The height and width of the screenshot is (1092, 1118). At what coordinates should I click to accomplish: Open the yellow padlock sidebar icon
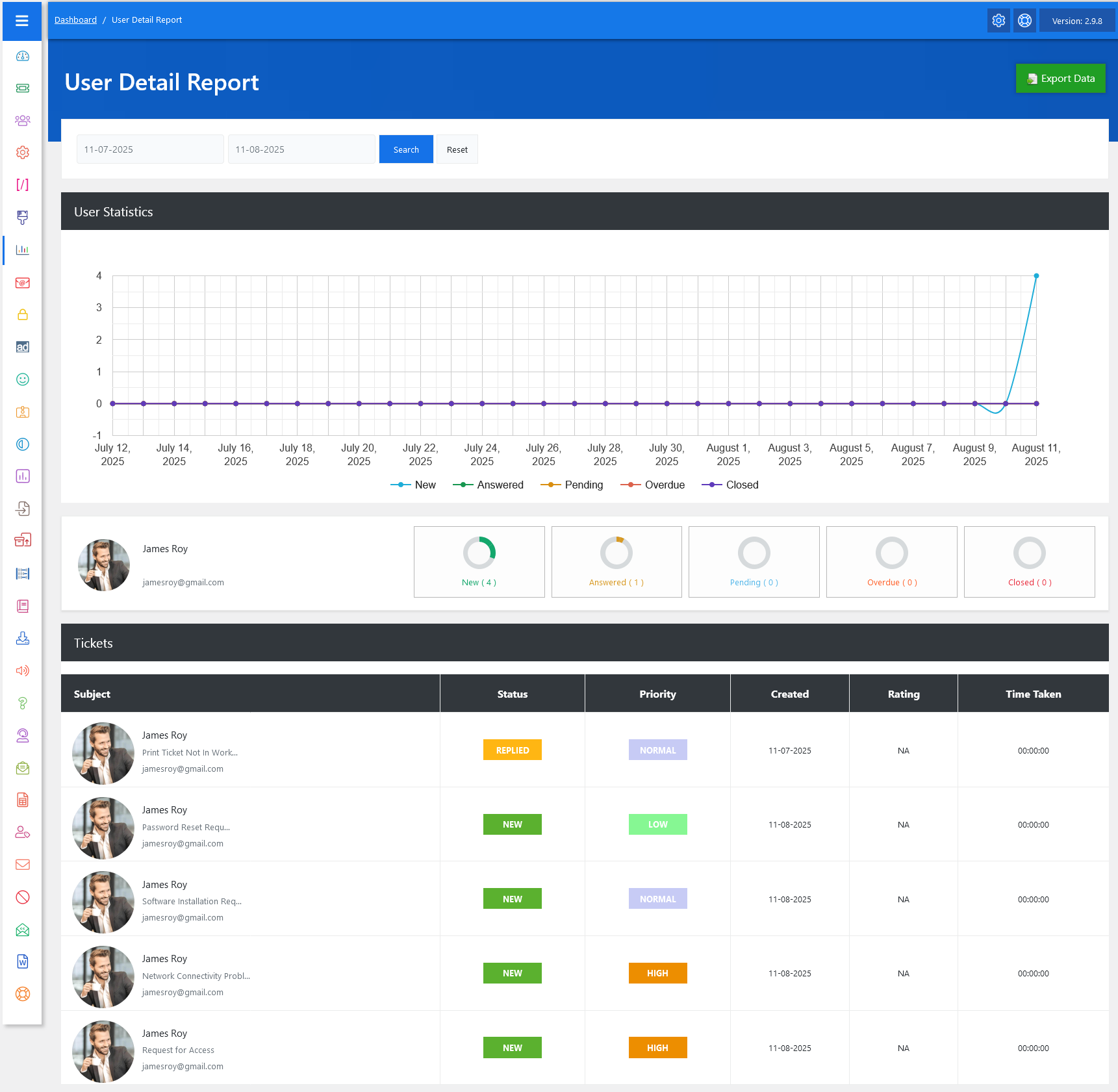[23, 315]
